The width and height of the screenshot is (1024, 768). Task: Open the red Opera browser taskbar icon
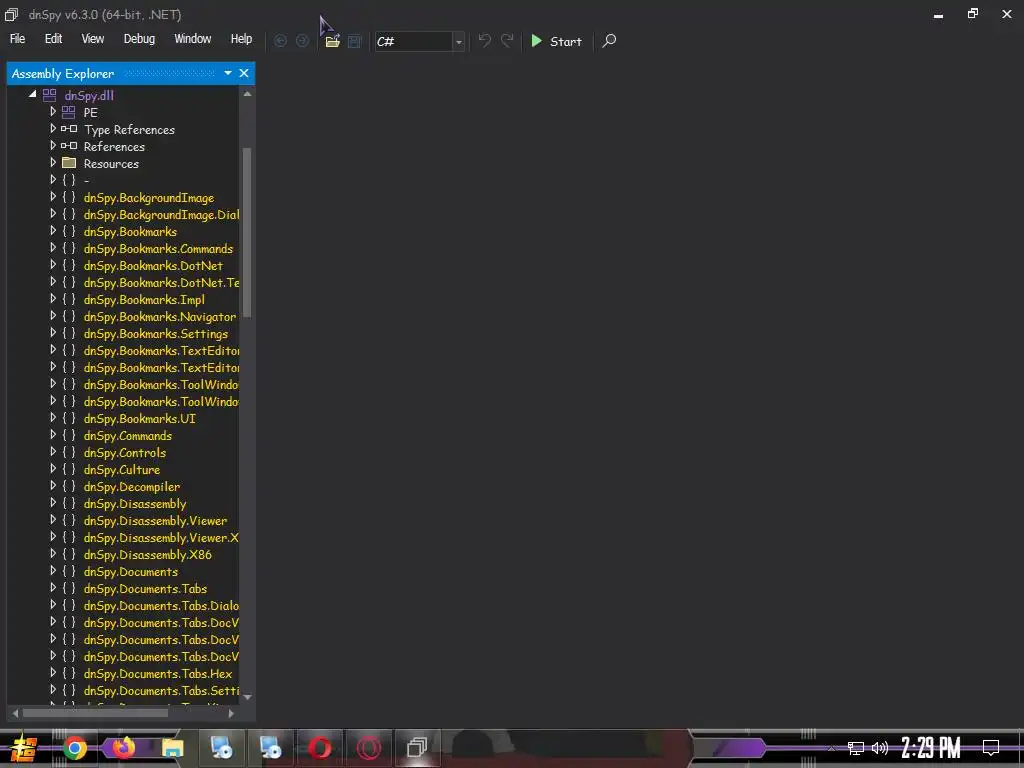point(319,748)
